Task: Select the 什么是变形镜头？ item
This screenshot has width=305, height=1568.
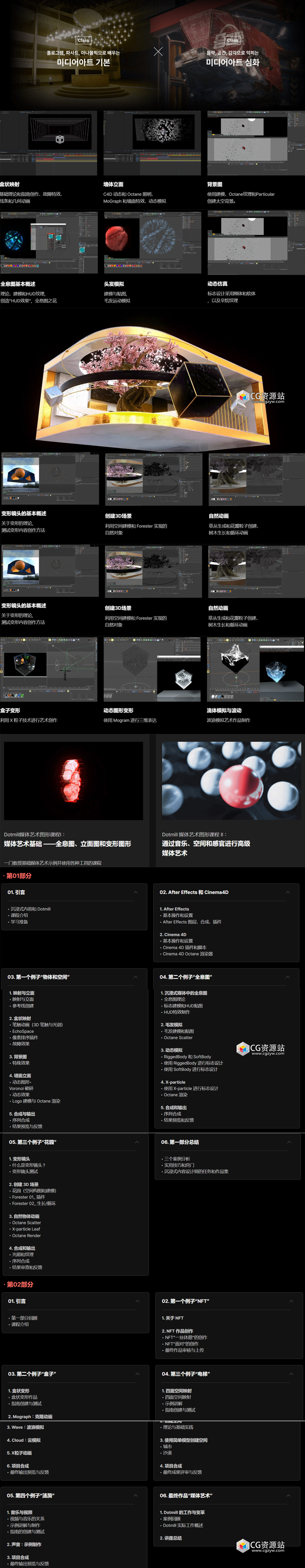Action: pyautogui.click(x=28, y=1165)
